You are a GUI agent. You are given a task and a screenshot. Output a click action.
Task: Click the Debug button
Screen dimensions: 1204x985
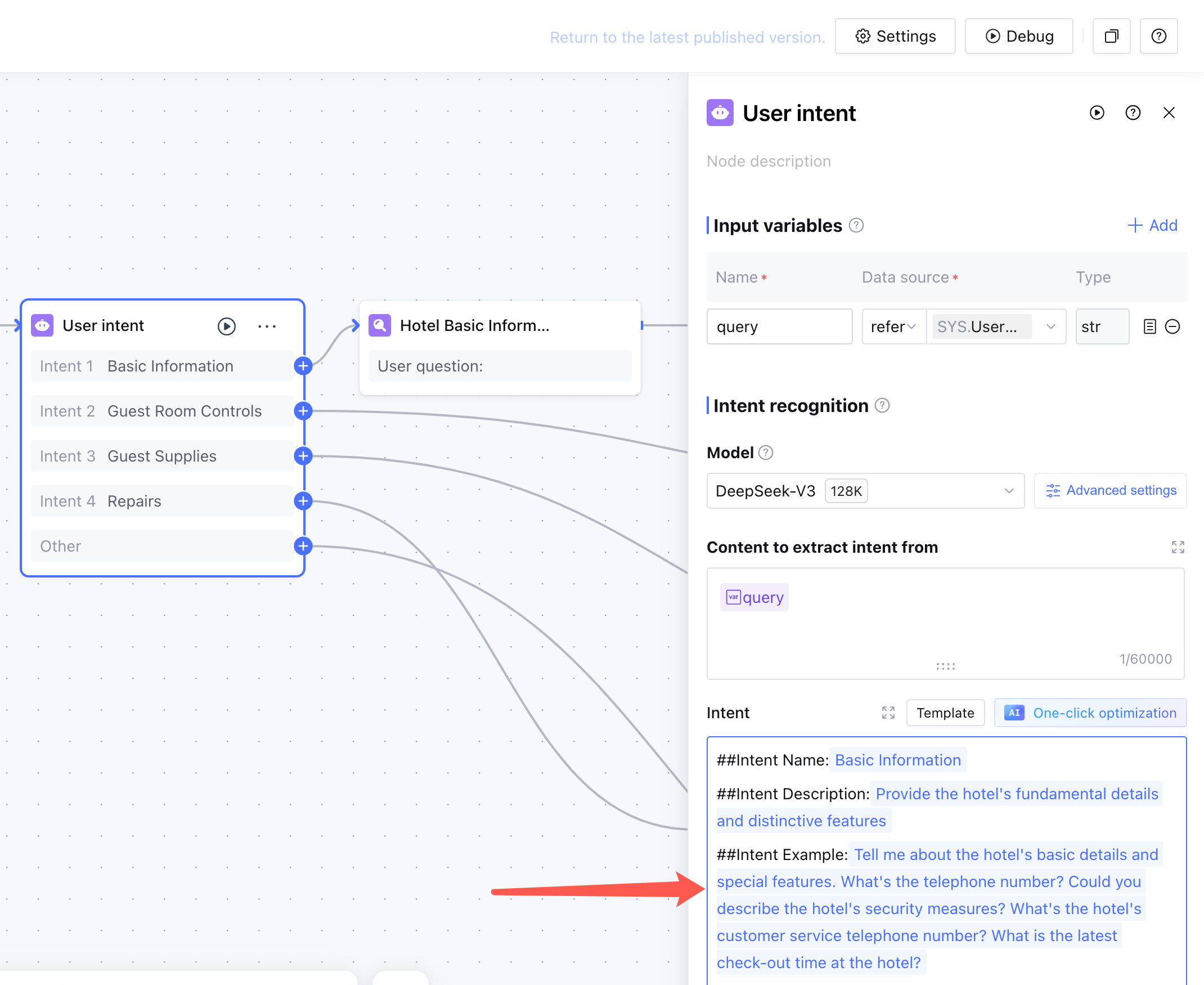click(x=1018, y=37)
